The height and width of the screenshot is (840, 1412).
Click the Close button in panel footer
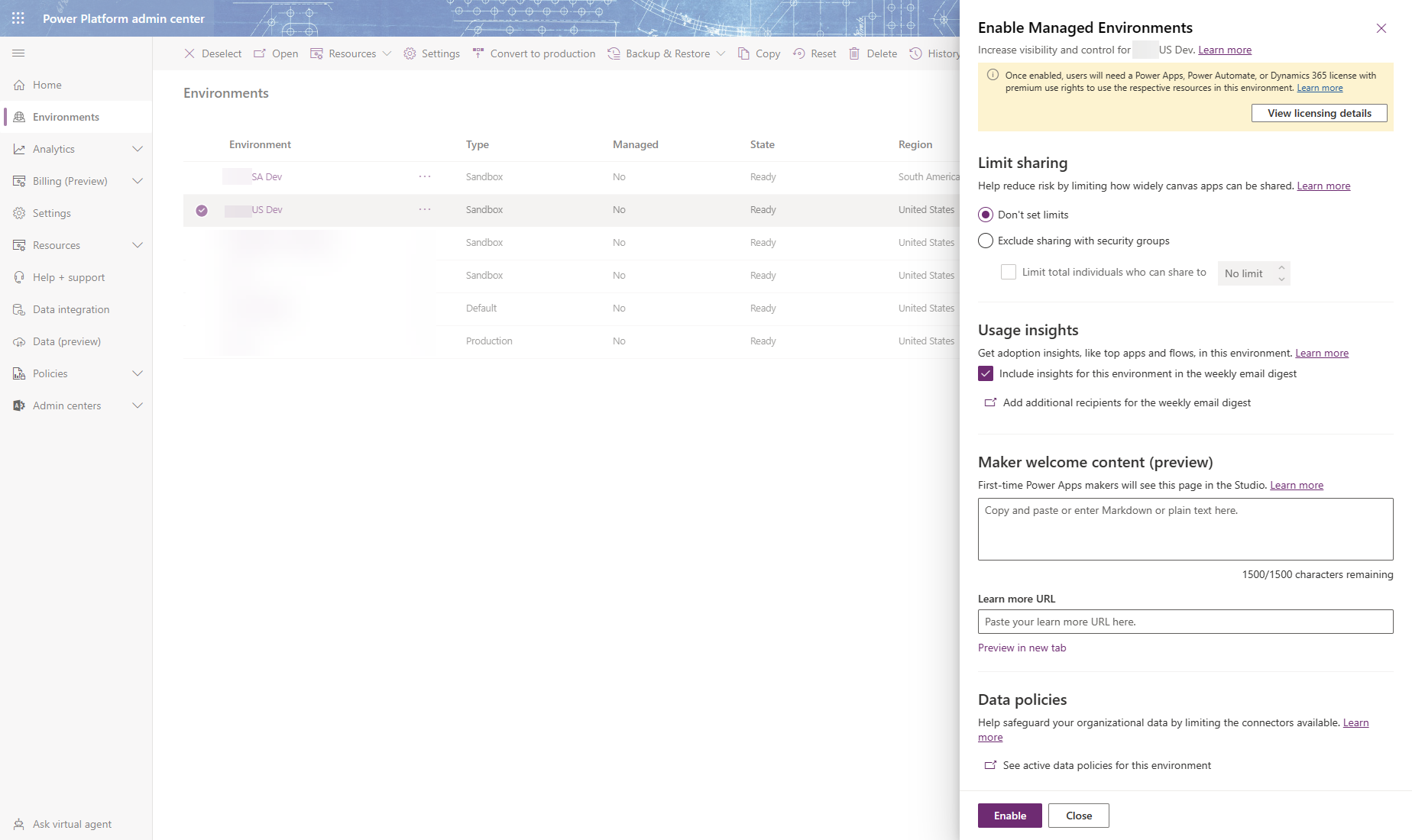tap(1078, 816)
